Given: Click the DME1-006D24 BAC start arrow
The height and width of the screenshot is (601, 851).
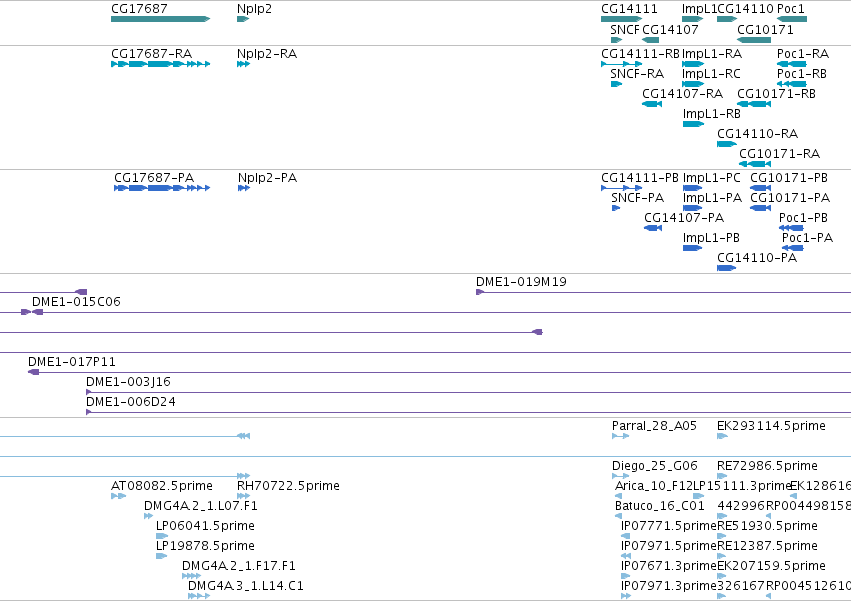Looking at the screenshot, I should click(x=88, y=412).
